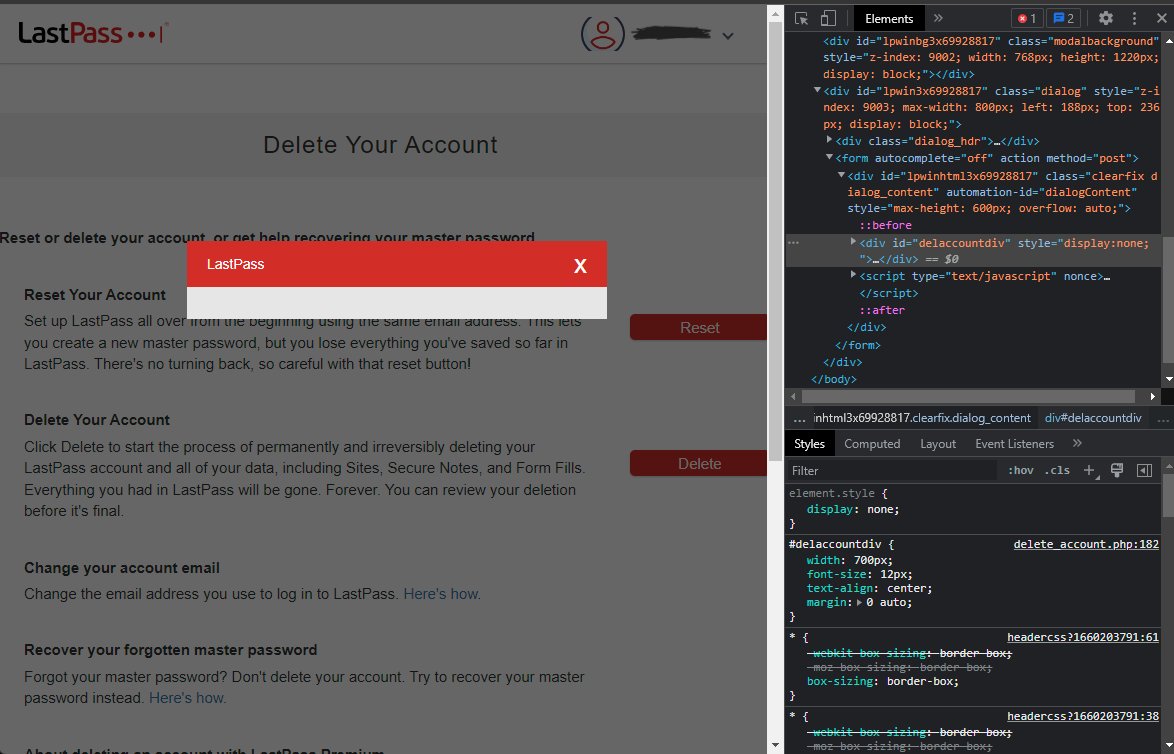Expand the account dropdown chevron
The width and height of the screenshot is (1174, 754).
click(x=728, y=35)
